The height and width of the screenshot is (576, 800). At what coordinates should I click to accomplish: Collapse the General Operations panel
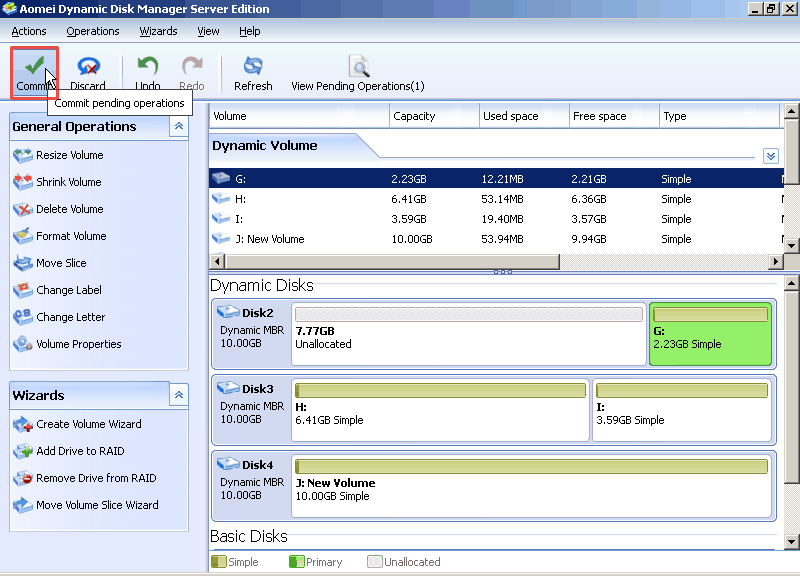178,127
